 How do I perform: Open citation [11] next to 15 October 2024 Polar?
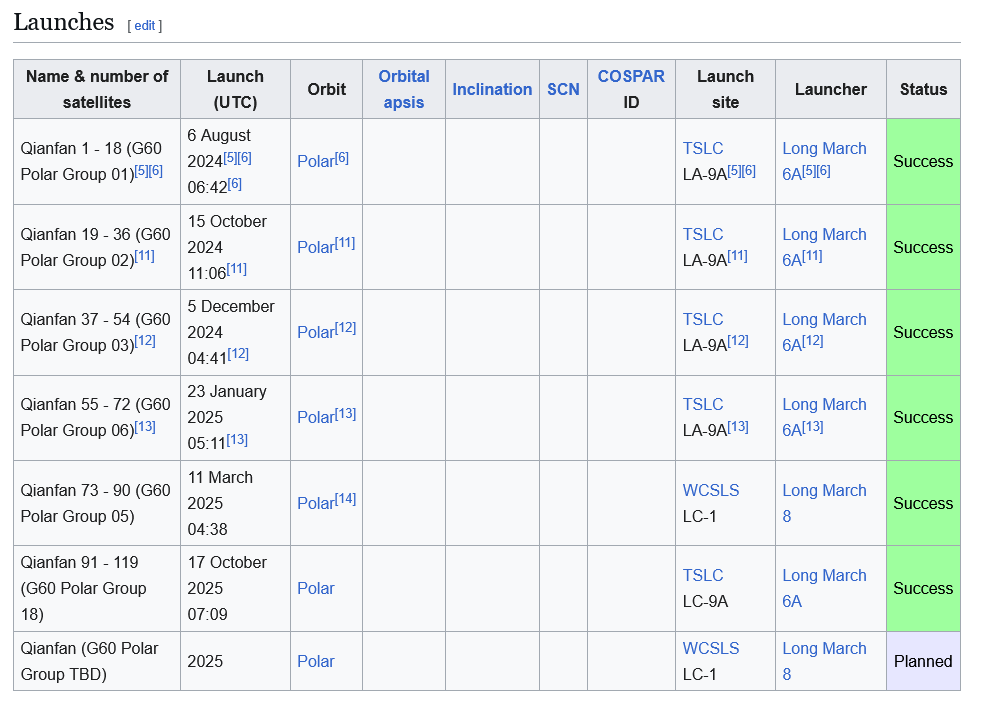[345, 243]
